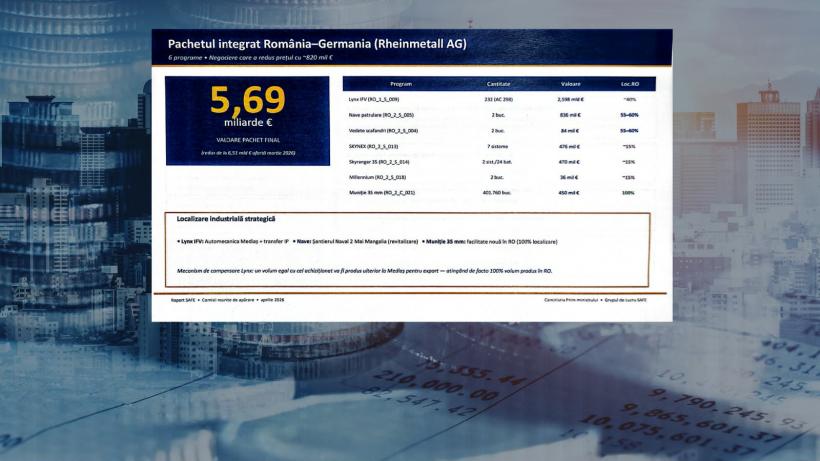Screen dimensions: 820x461
Task: Click the '100%' localization cell
Action: pyautogui.click(x=629, y=192)
